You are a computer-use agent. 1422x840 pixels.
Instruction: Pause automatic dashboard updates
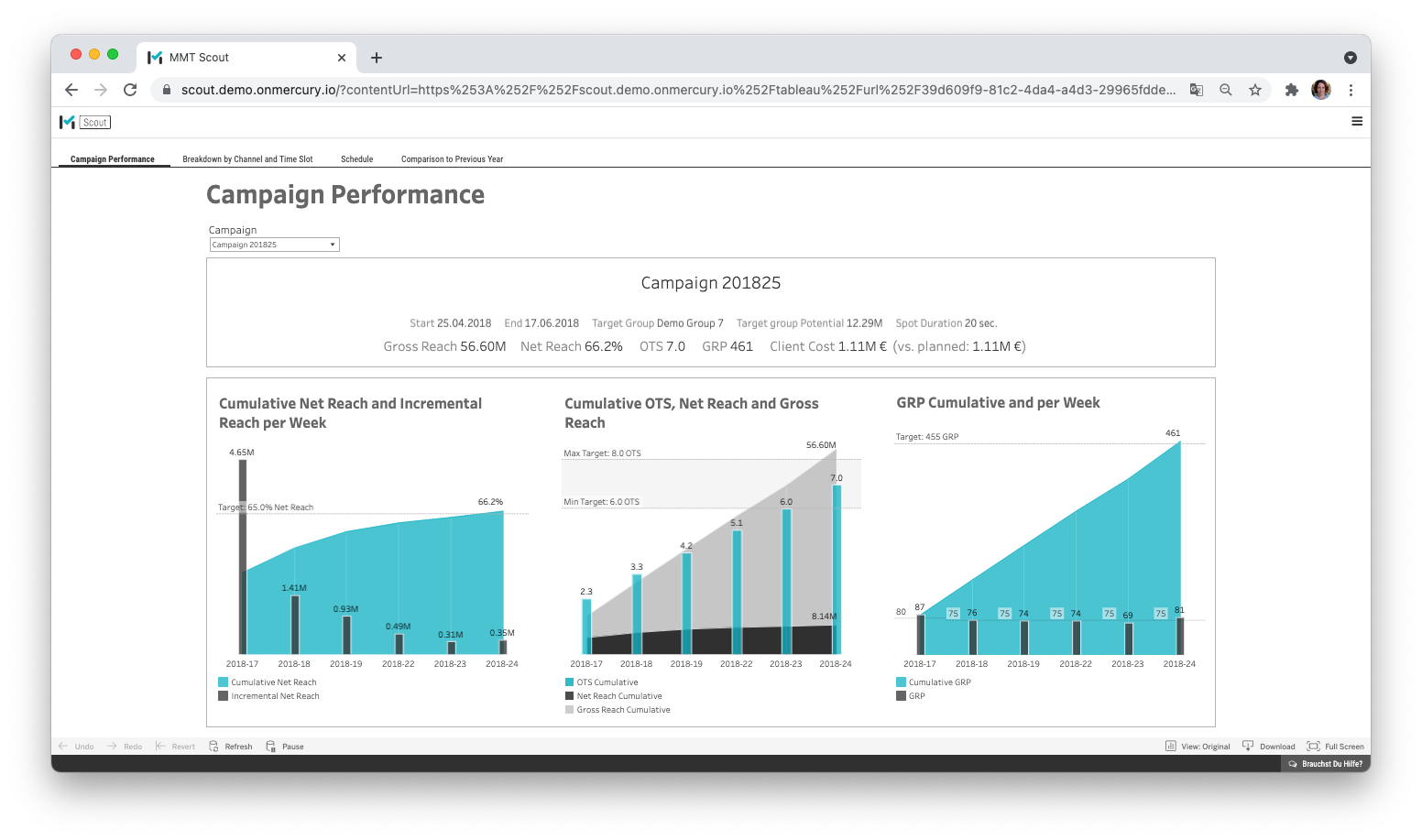click(284, 746)
